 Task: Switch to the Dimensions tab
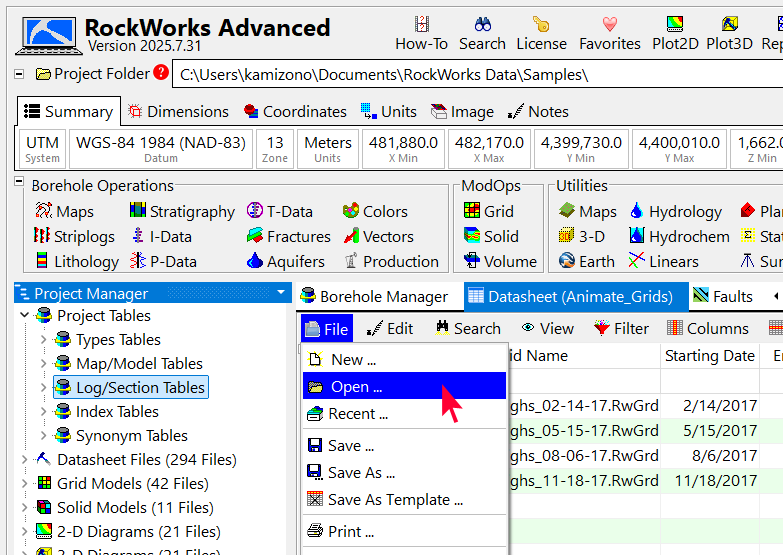click(178, 112)
